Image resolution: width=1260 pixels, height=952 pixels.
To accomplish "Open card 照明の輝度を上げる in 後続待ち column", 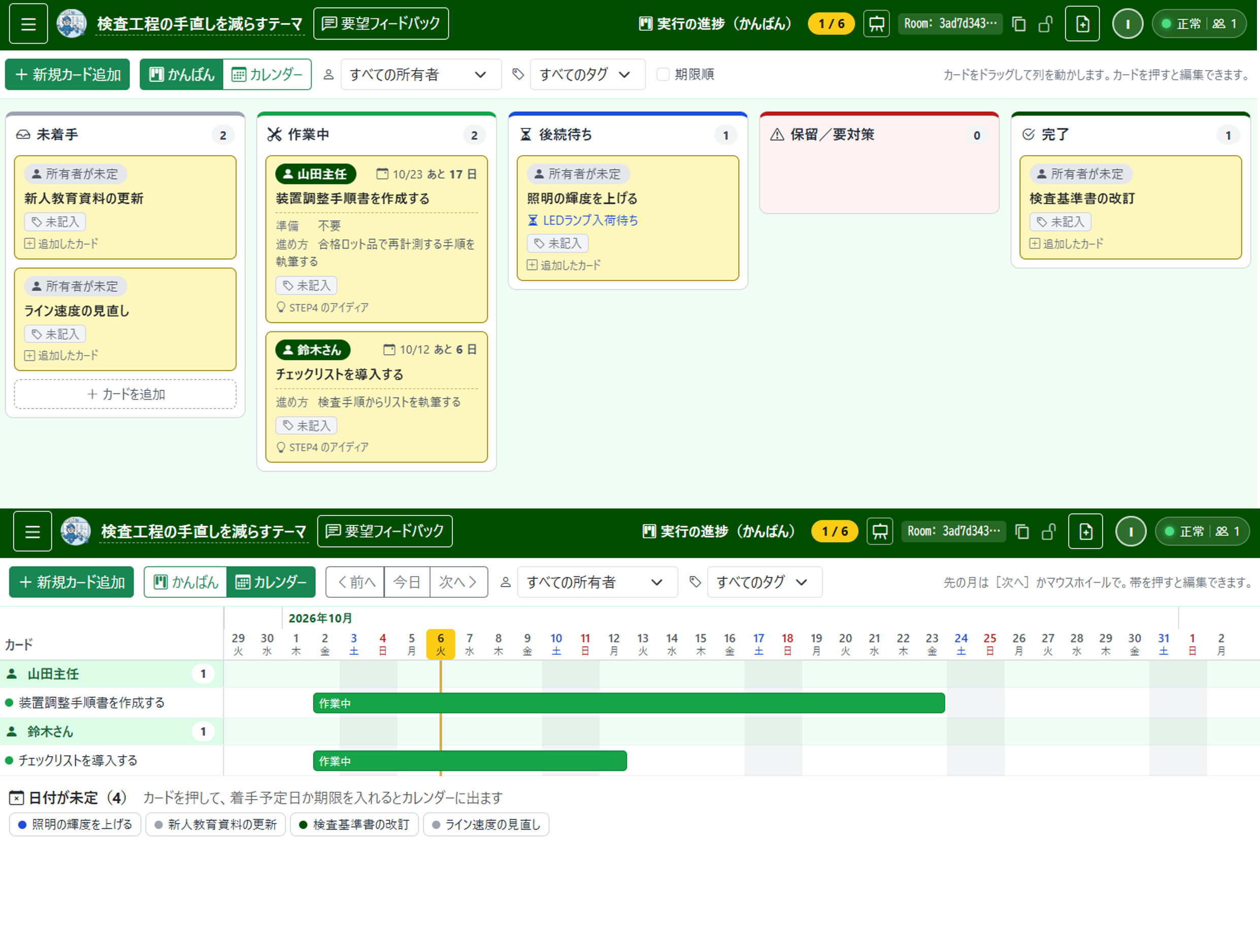I will tap(628, 218).
